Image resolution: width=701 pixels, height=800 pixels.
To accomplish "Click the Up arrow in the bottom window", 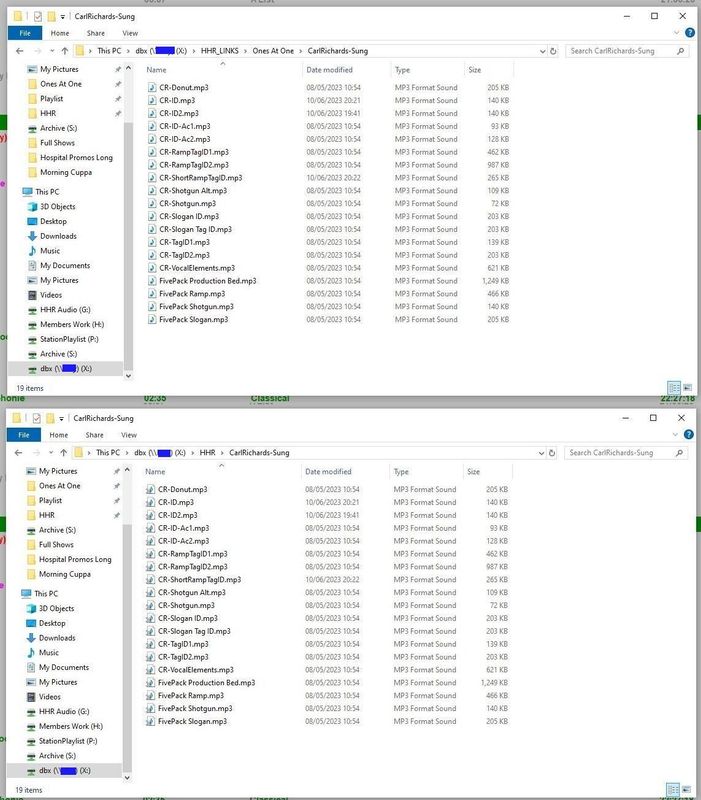I will click(63, 453).
